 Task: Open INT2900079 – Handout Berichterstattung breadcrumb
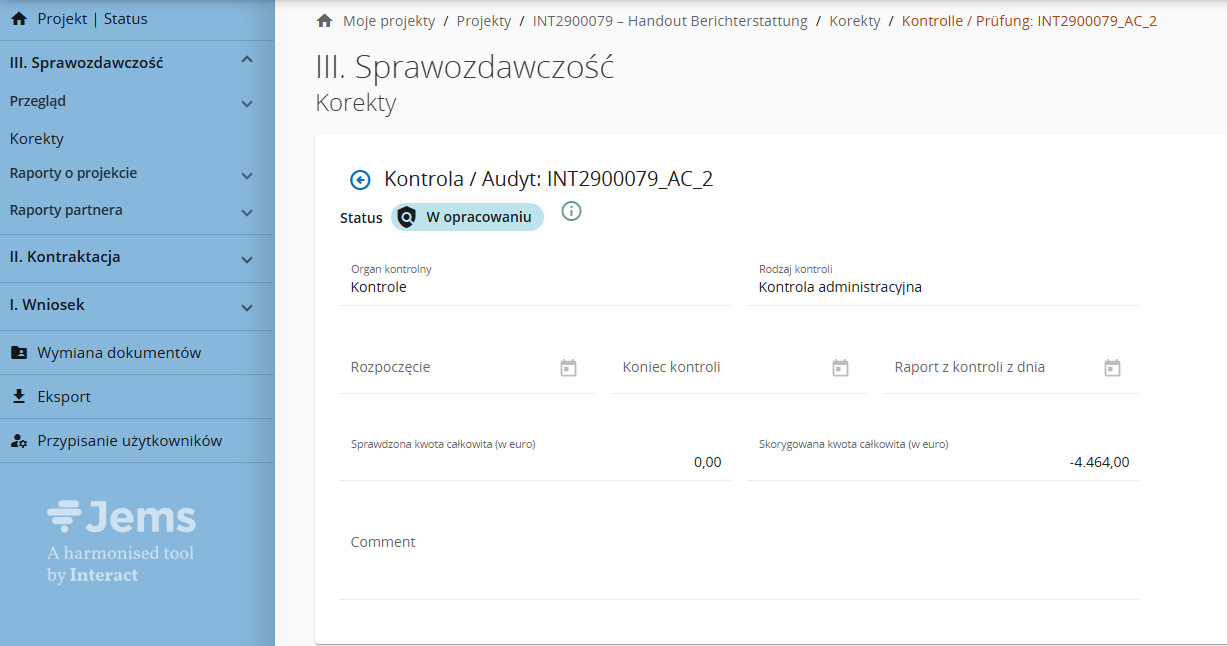669,21
